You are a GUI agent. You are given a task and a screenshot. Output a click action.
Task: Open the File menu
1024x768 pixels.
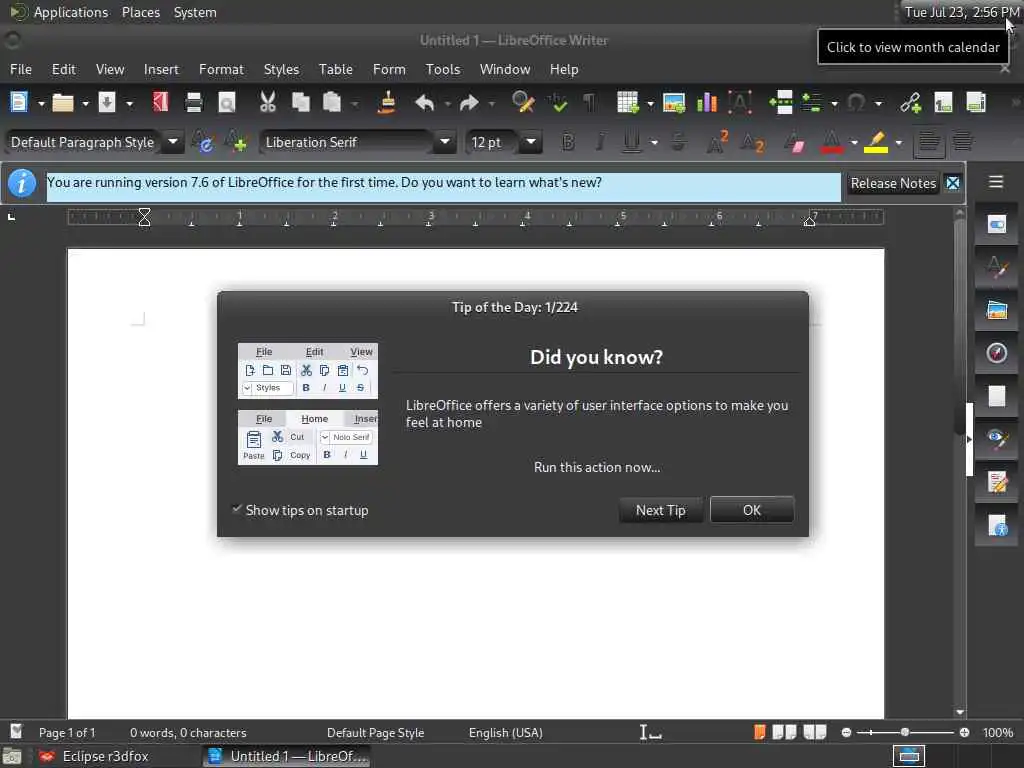tap(21, 69)
